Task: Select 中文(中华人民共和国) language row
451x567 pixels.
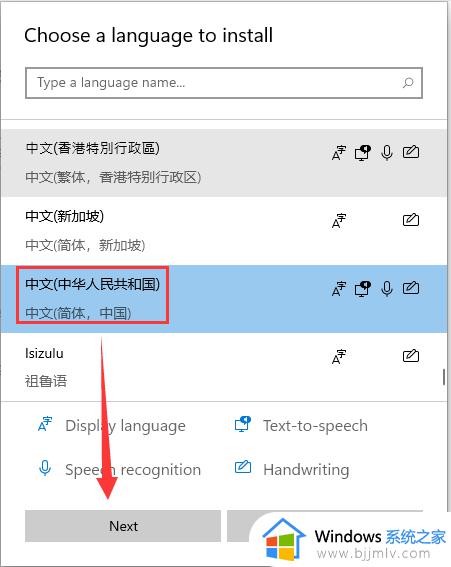Action: pos(224,299)
